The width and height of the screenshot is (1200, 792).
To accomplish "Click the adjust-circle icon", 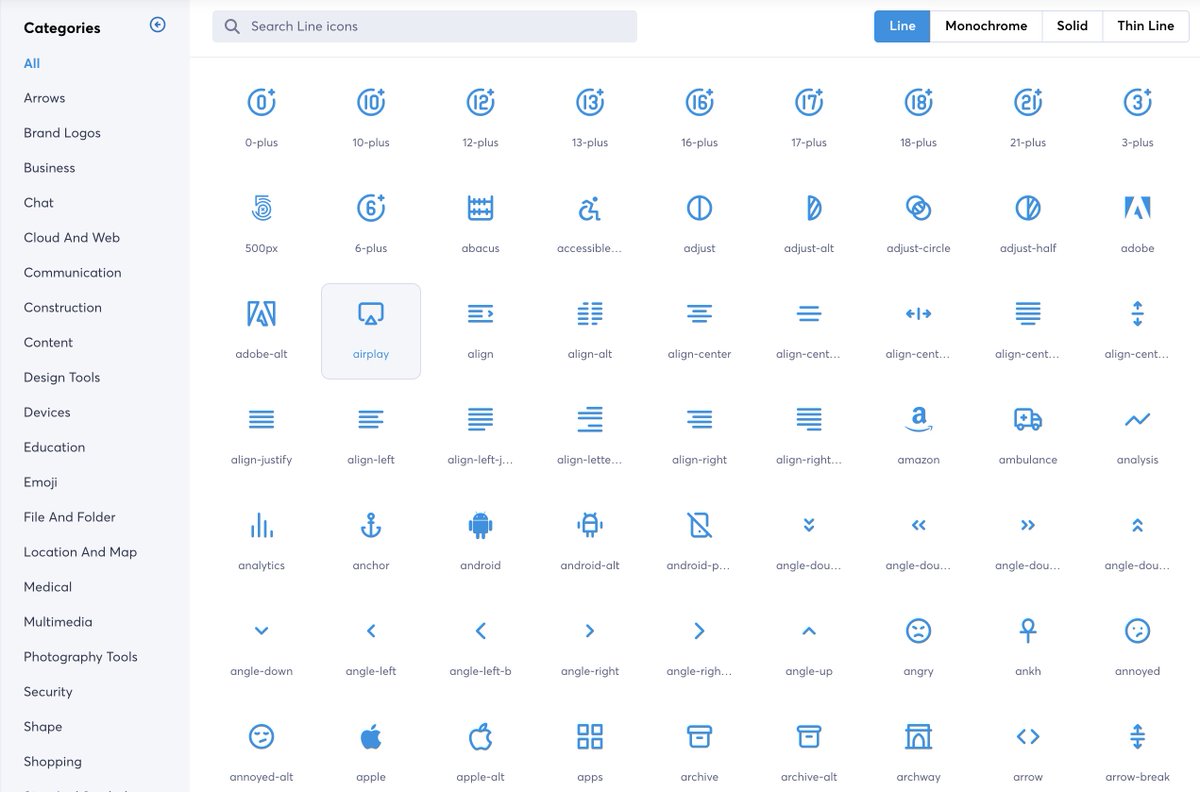I will pos(918,208).
